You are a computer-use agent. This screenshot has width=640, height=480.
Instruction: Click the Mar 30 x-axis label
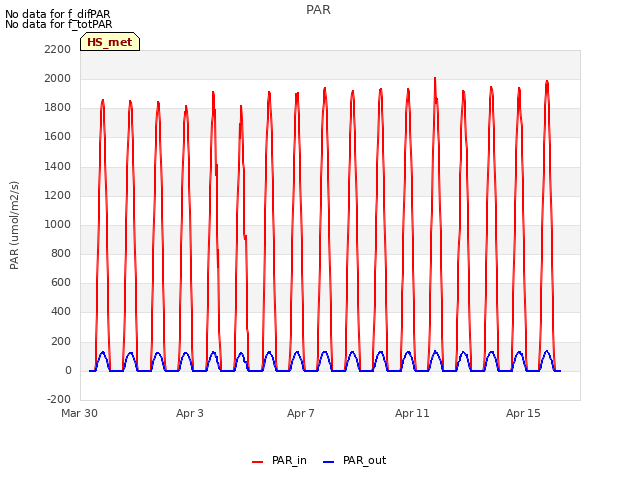pyautogui.click(x=80, y=413)
